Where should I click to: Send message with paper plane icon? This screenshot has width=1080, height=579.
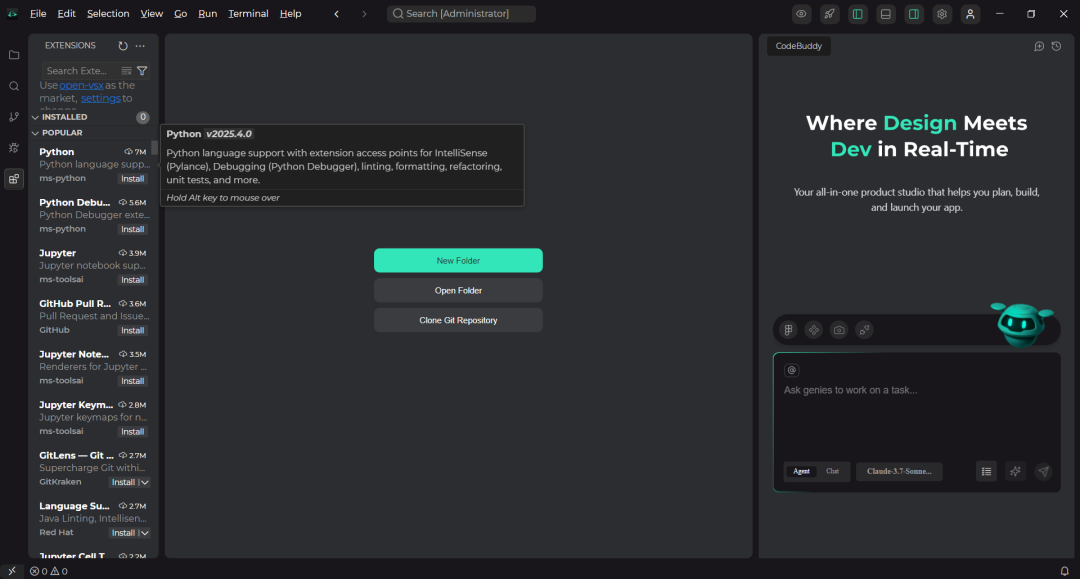point(1043,472)
